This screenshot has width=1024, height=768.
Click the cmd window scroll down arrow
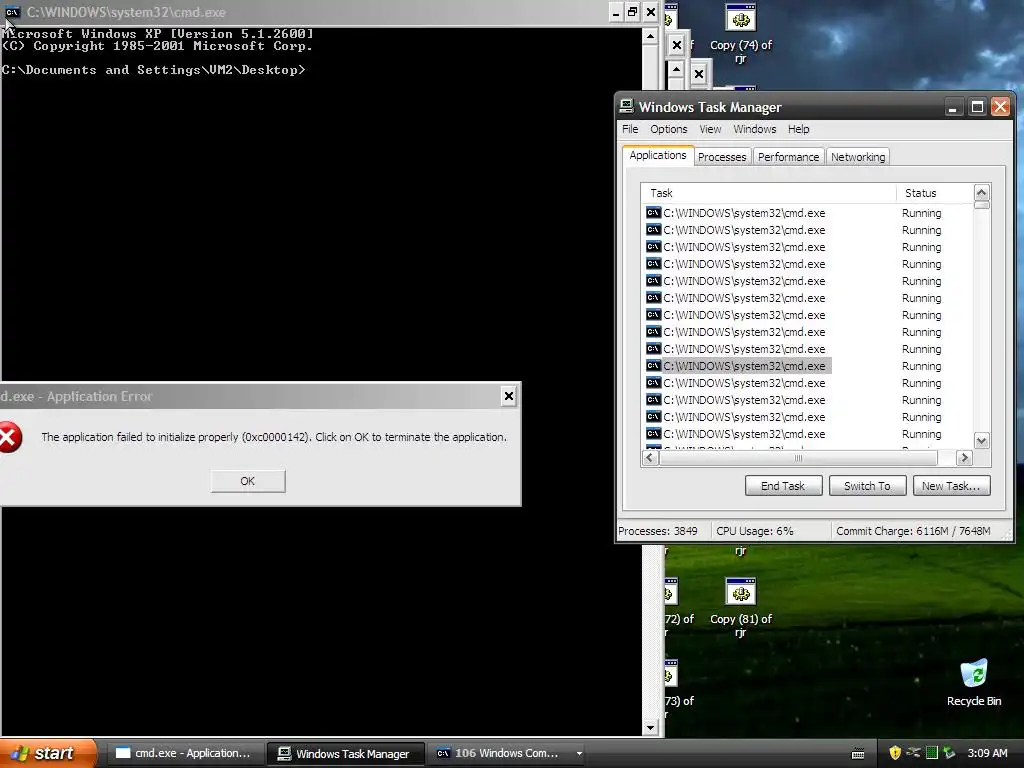650,727
